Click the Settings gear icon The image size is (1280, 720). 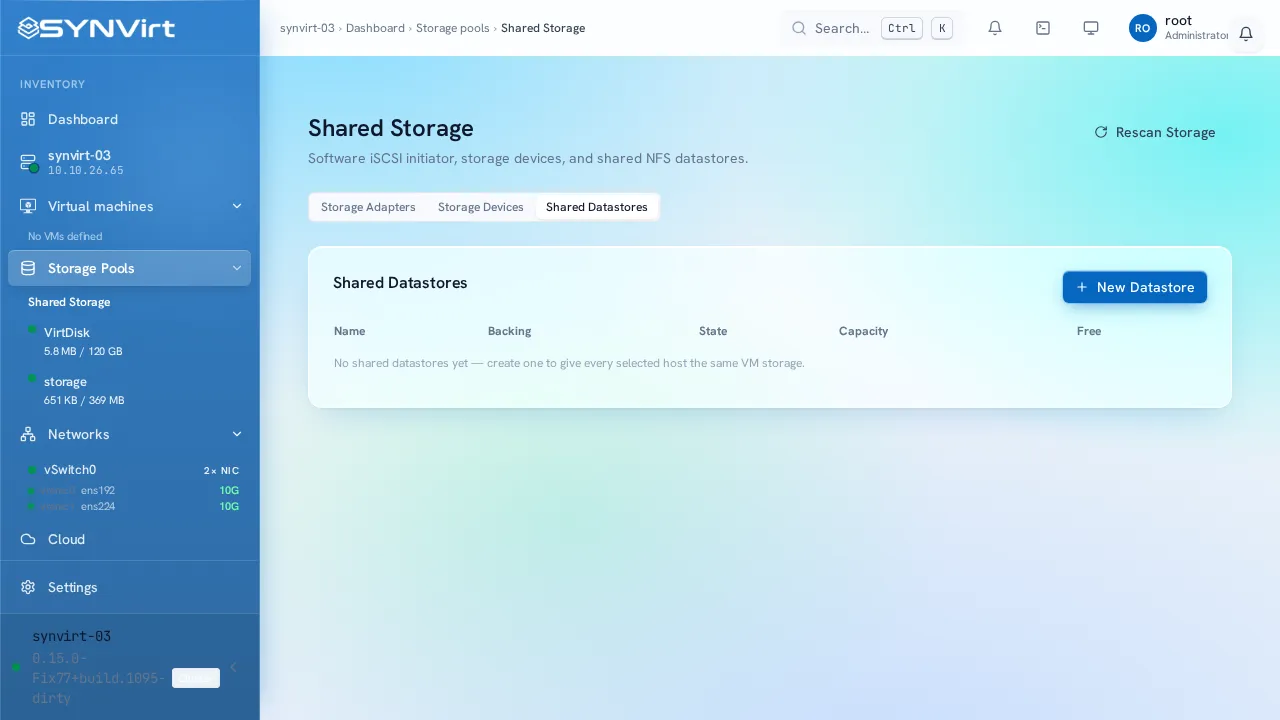click(x=28, y=587)
